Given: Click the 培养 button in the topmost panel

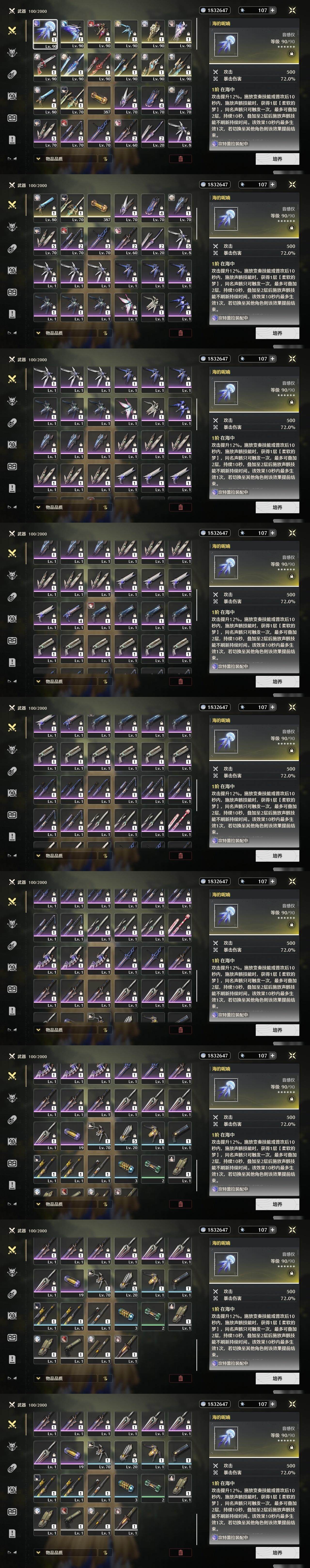Looking at the screenshot, I should 277,159.
